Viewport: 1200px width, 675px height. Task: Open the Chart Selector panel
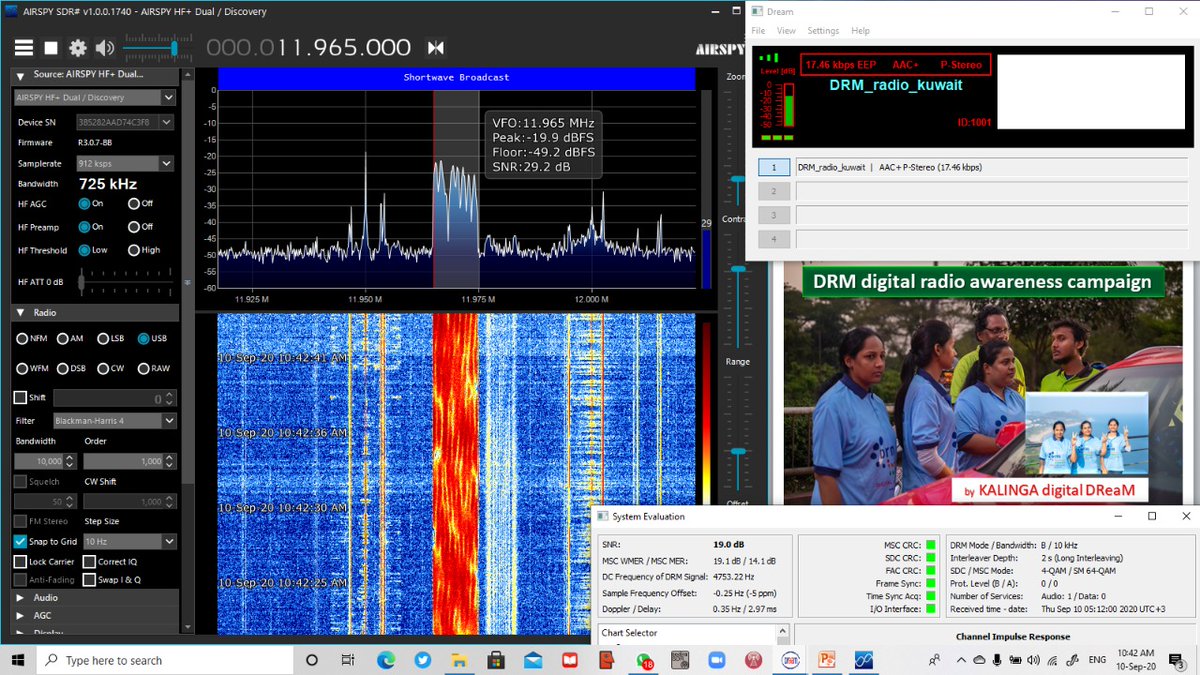(629, 633)
